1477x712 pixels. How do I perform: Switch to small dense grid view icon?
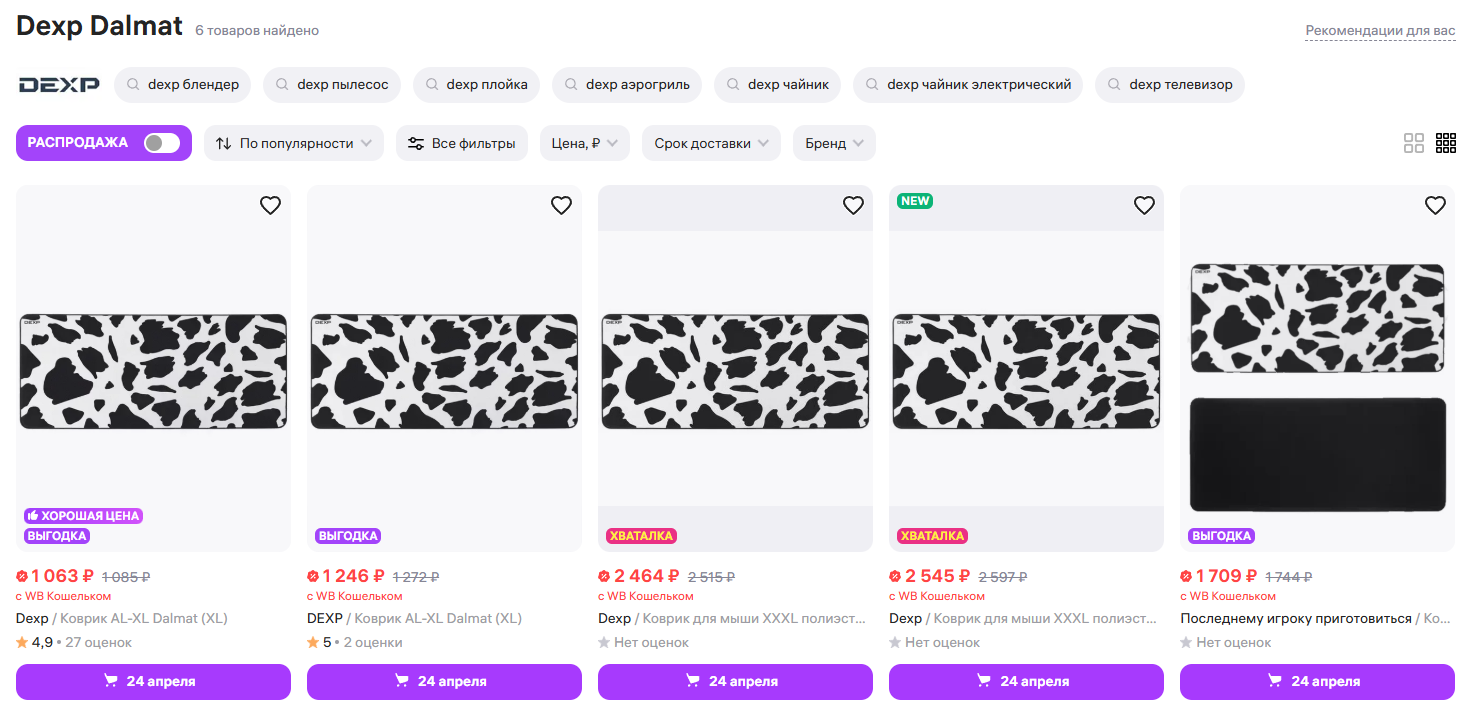[x=1446, y=143]
